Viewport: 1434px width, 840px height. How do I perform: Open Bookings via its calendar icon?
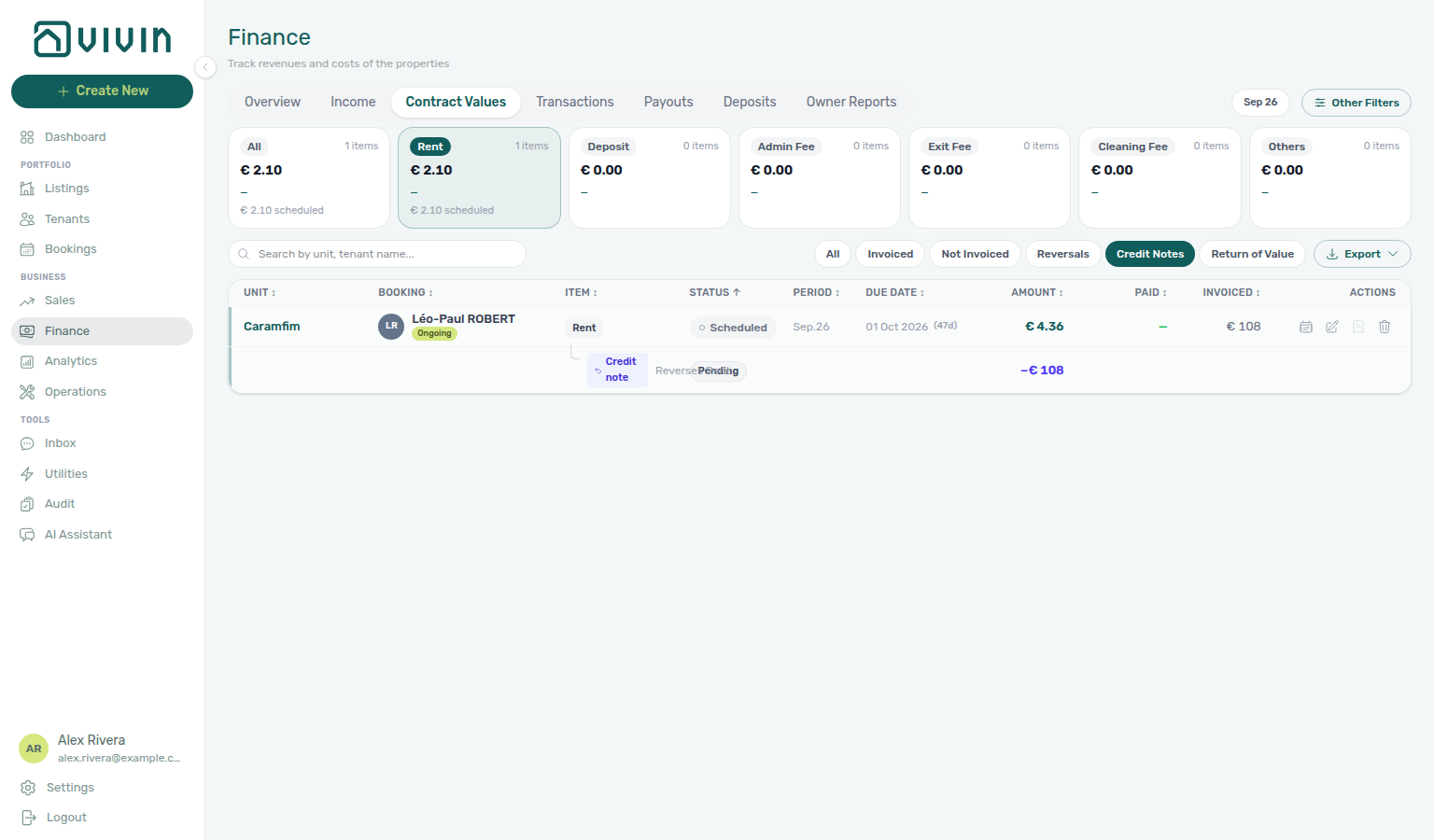coord(27,249)
